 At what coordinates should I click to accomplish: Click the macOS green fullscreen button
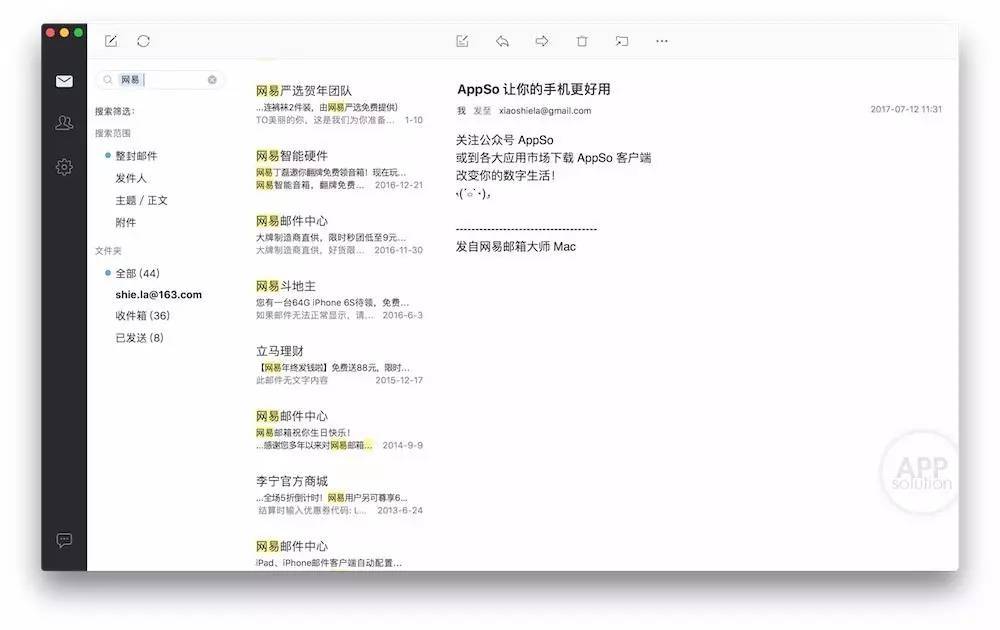(78, 33)
